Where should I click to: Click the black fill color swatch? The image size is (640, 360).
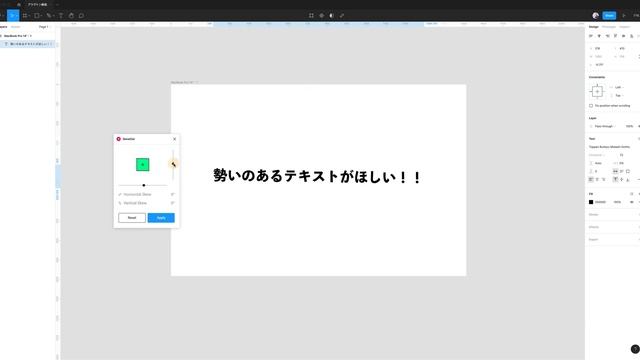coord(591,202)
